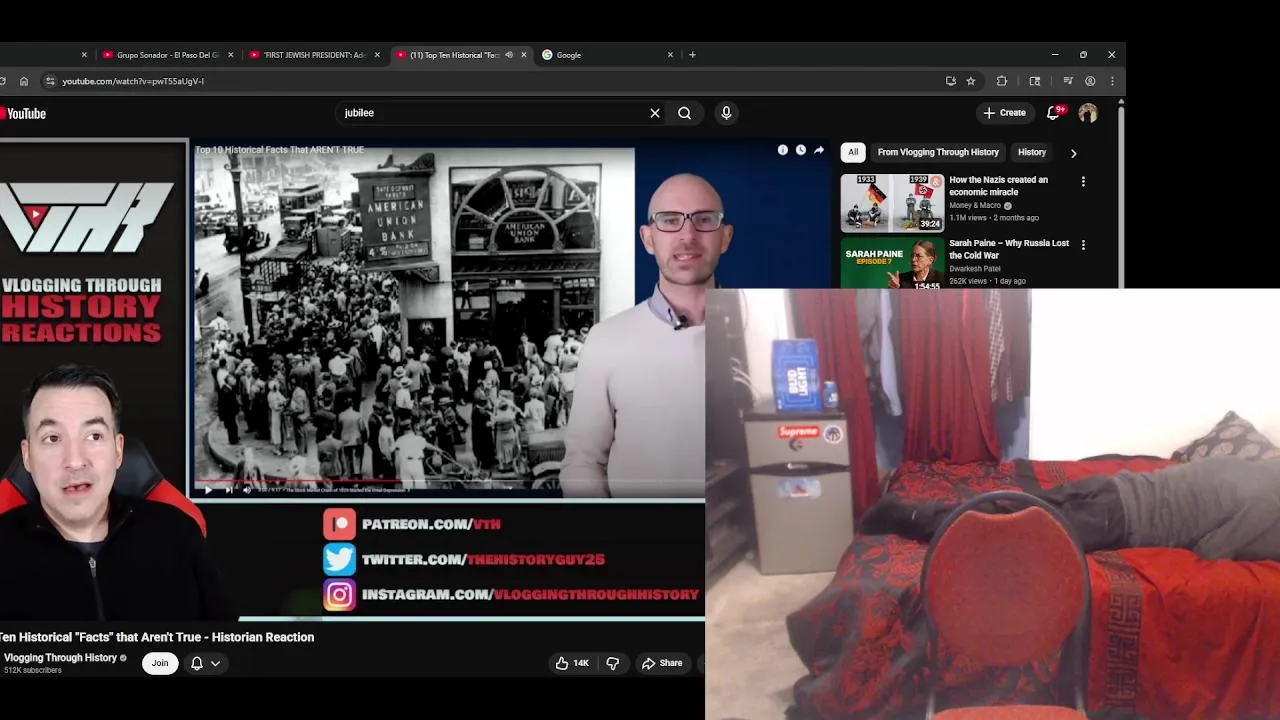Click the share arrow icon on player

click(x=818, y=150)
